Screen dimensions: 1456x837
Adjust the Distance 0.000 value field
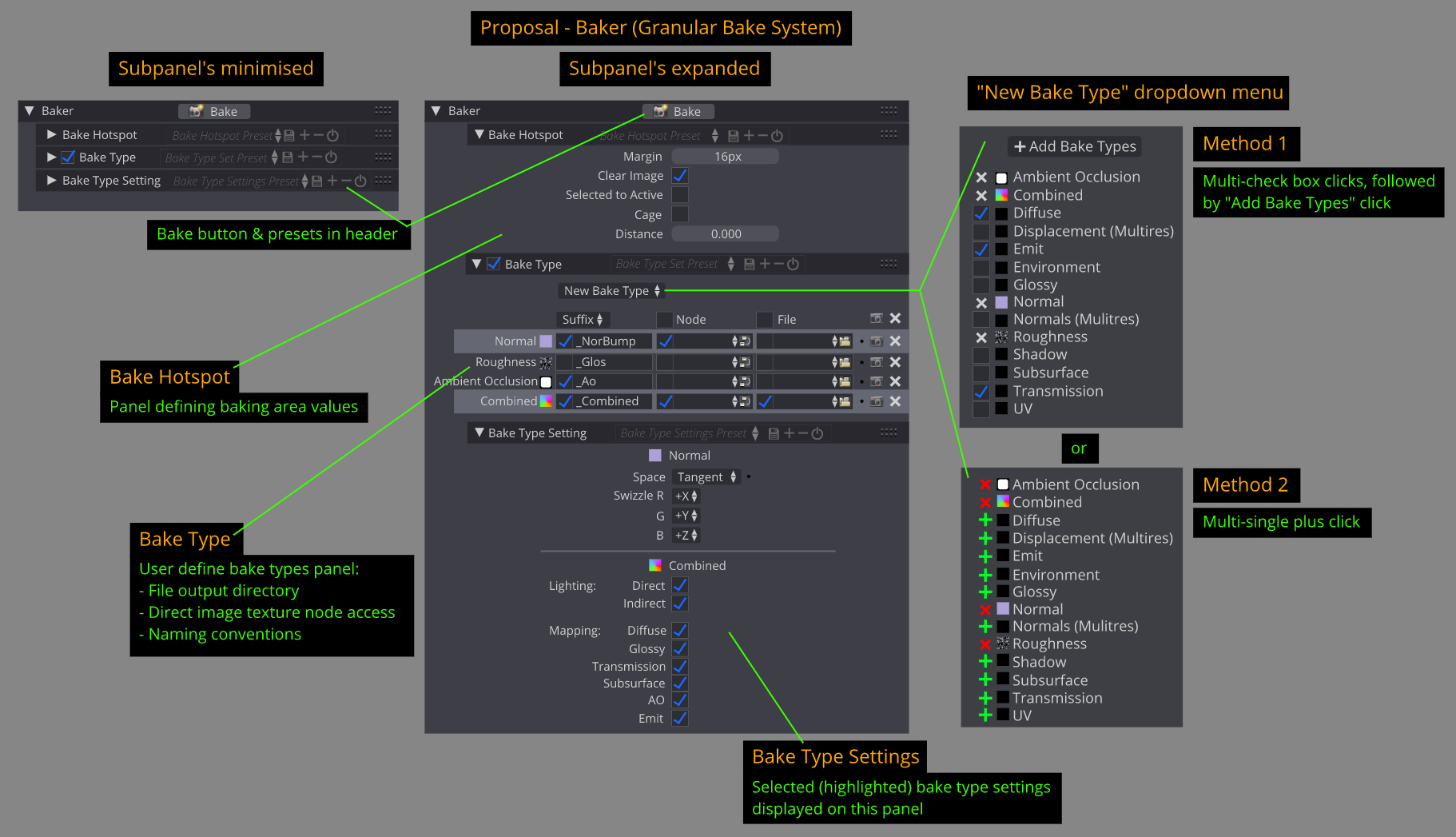(x=726, y=234)
